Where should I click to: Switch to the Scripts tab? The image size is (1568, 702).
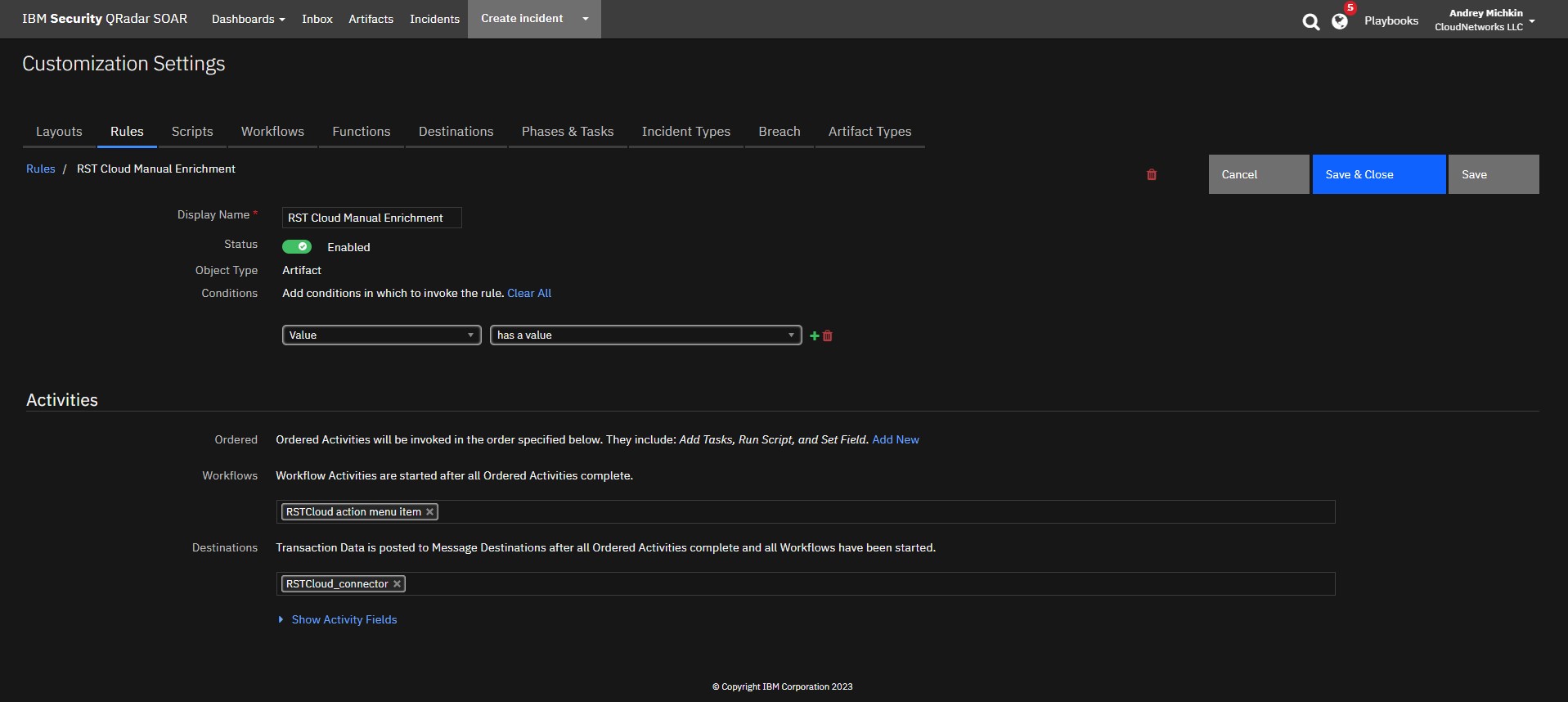tap(192, 132)
